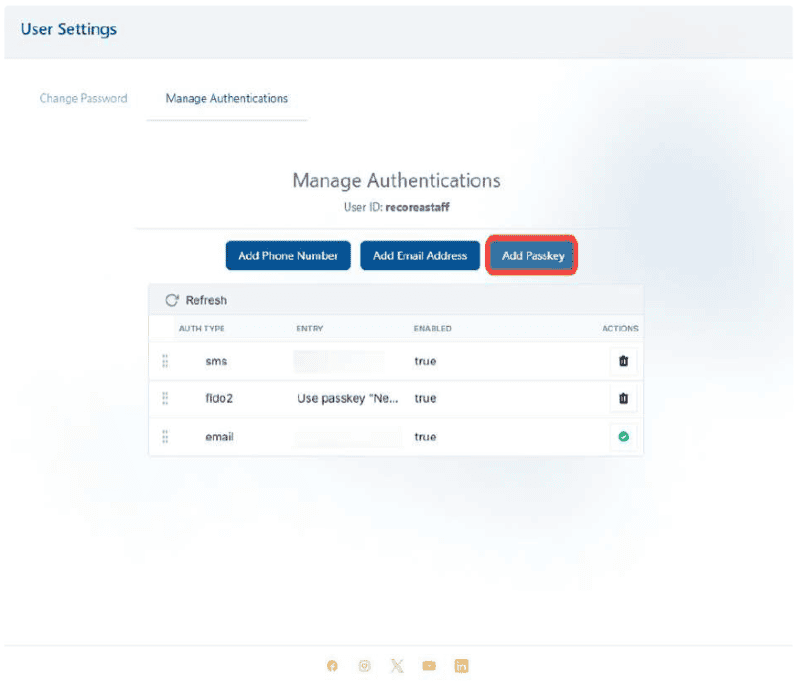Image resolution: width=800 pixels, height=686 pixels.
Task: Click the drag handle on sms row
Action: tap(165, 361)
